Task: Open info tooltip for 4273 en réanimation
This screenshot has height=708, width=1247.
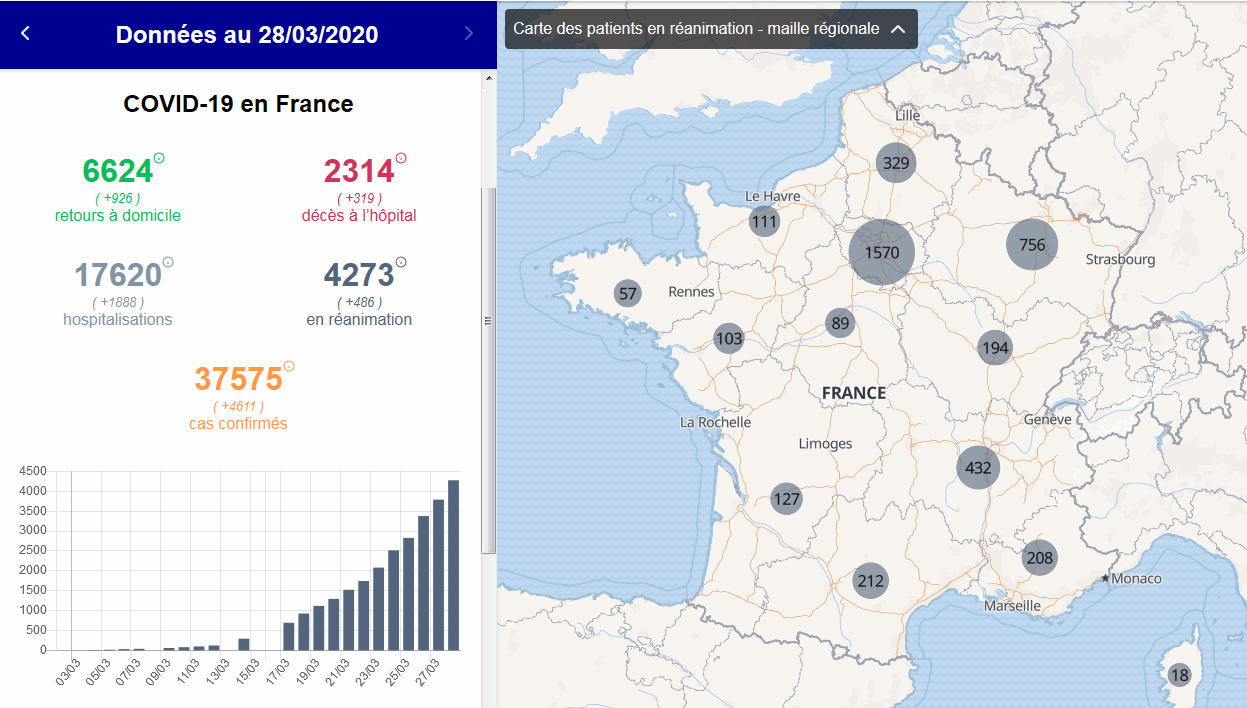Action: tap(402, 261)
